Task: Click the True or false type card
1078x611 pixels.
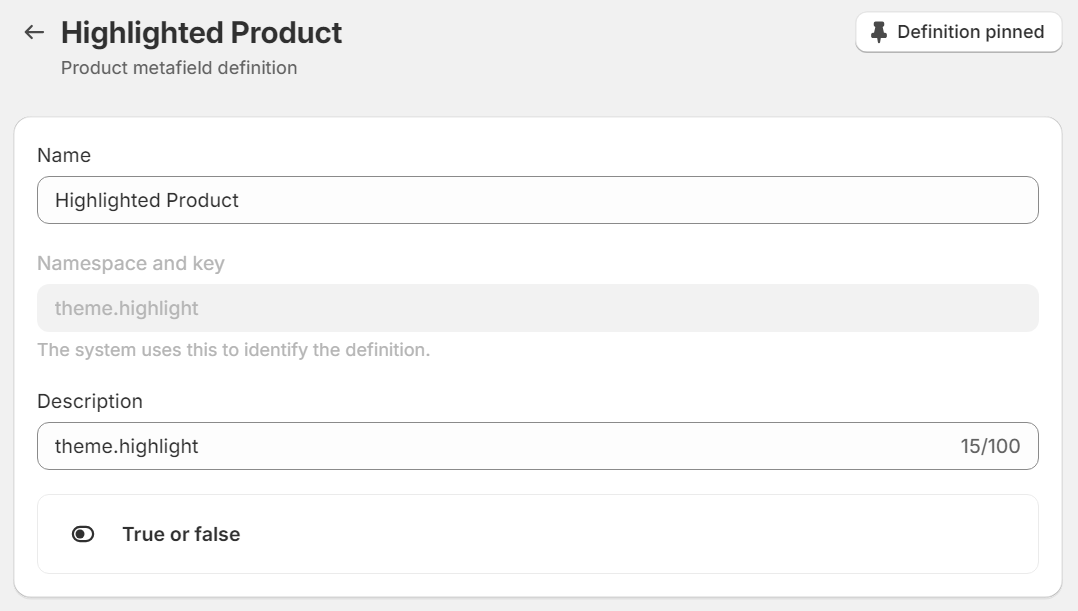Action: coord(538,534)
